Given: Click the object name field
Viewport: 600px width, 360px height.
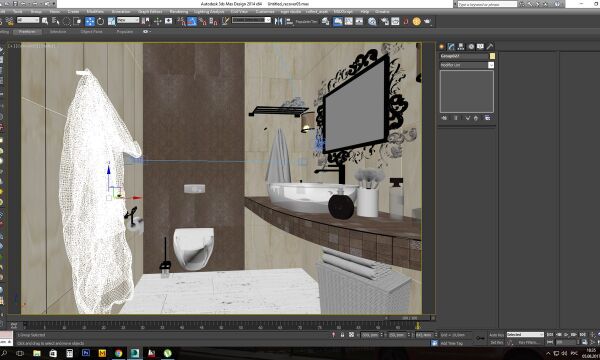Looking at the screenshot, I should [464, 56].
